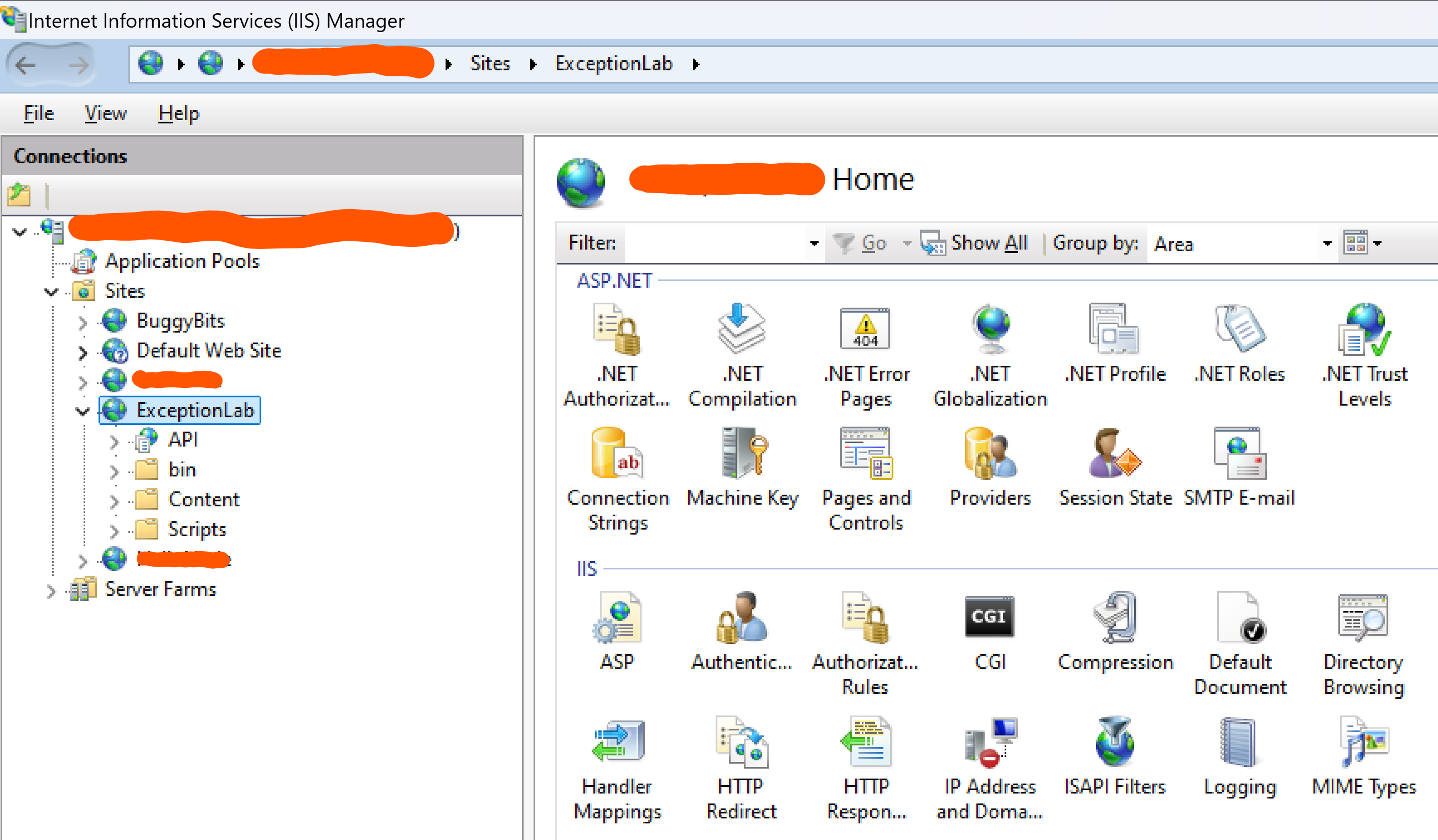The image size is (1438, 840).
Task: Collapse the ExceptionLab site node
Action: [84, 411]
